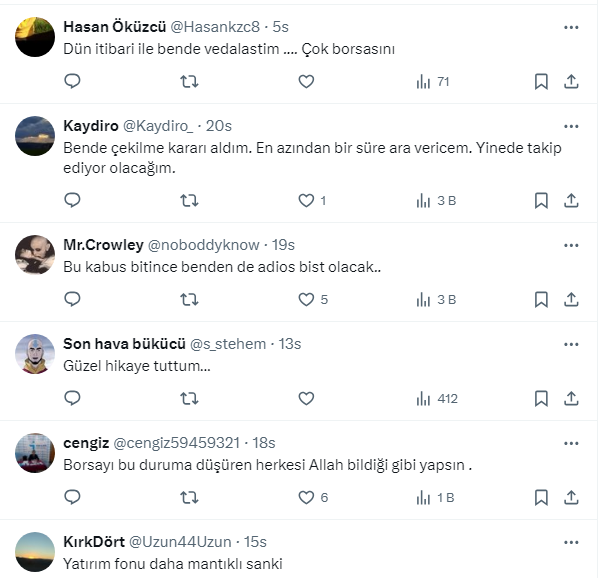This screenshot has height=578, width=605.
Task: Retweet Son hava bükücü's post
Action: pyautogui.click(x=188, y=398)
